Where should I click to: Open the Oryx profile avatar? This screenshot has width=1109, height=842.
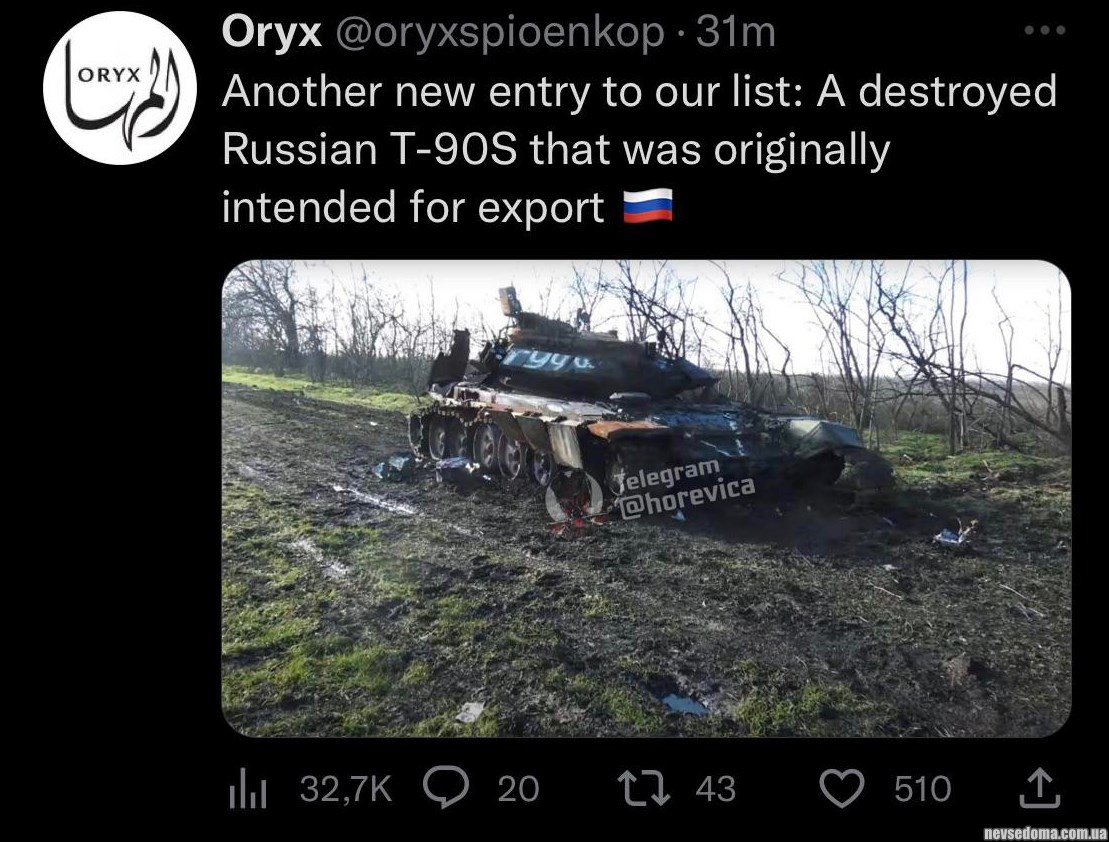coord(120,88)
